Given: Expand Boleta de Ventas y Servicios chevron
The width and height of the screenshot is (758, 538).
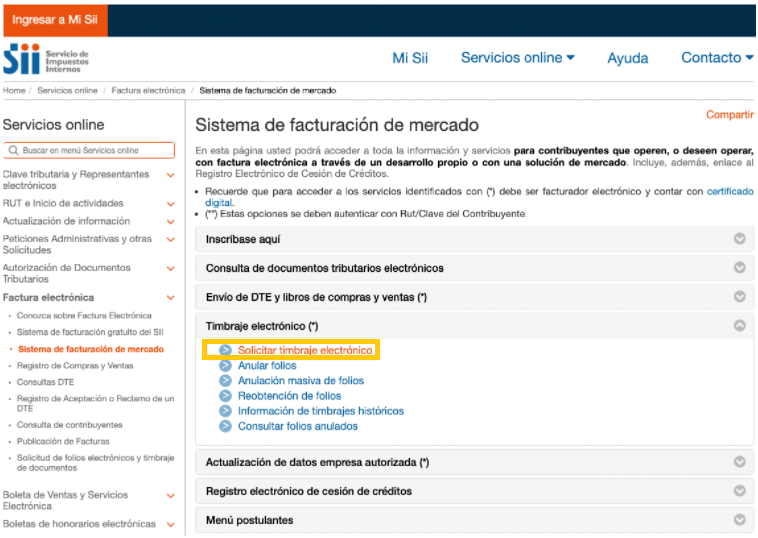Looking at the screenshot, I should [171, 495].
